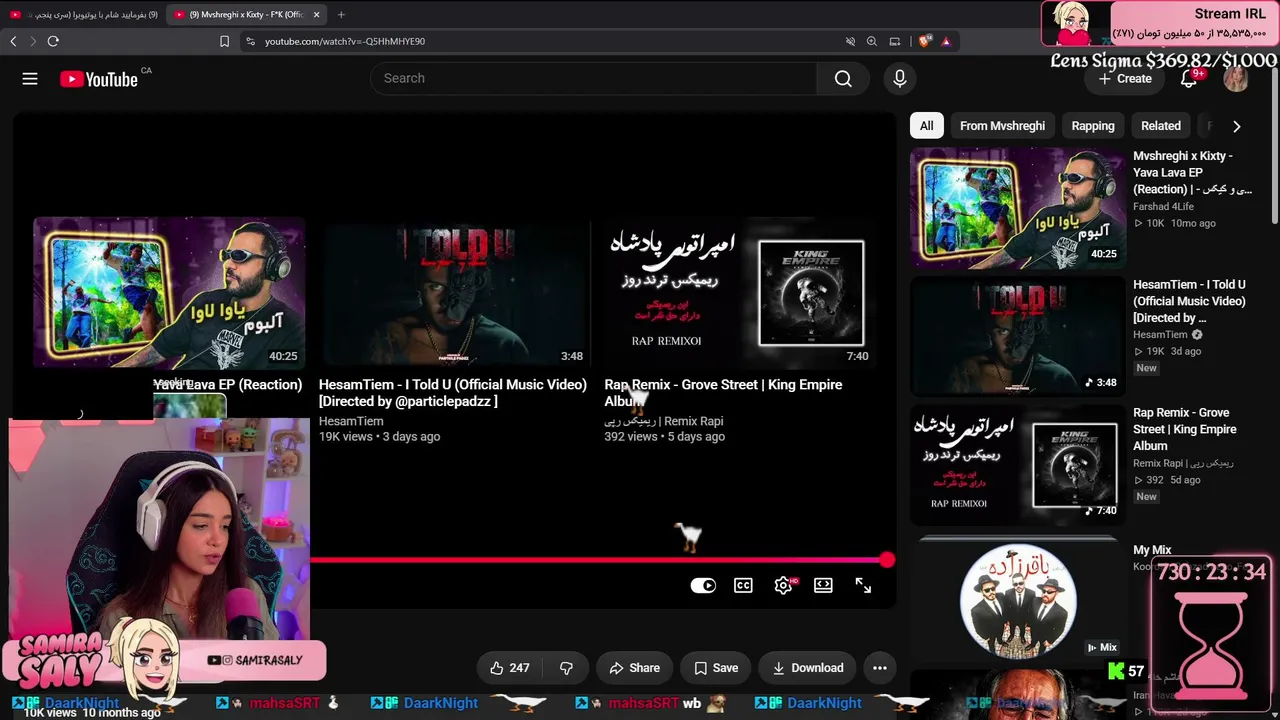Enter fullscreen mode in the player

(x=863, y=586)
